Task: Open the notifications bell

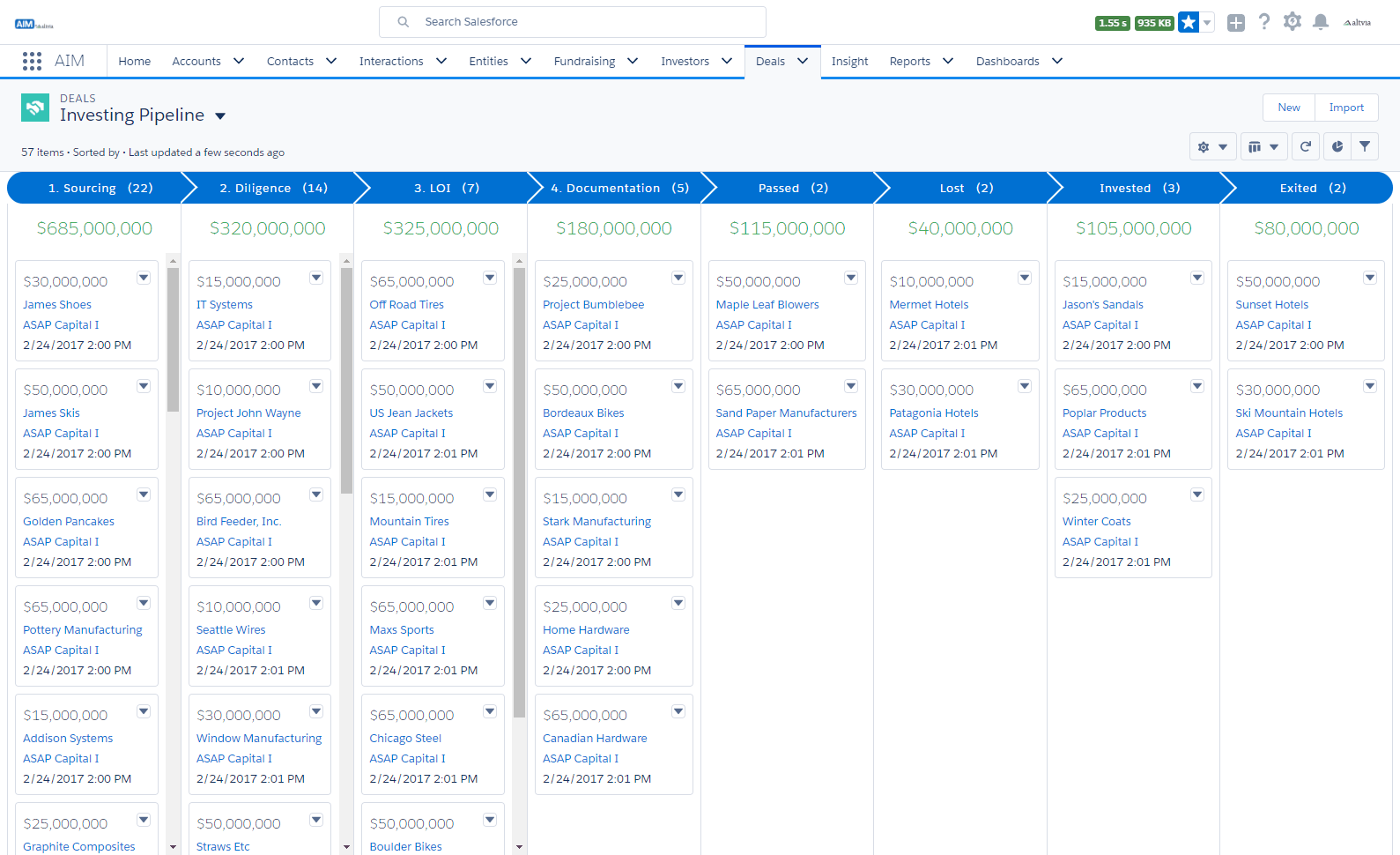Action: pyautogui.click(x=1321, y=22)
